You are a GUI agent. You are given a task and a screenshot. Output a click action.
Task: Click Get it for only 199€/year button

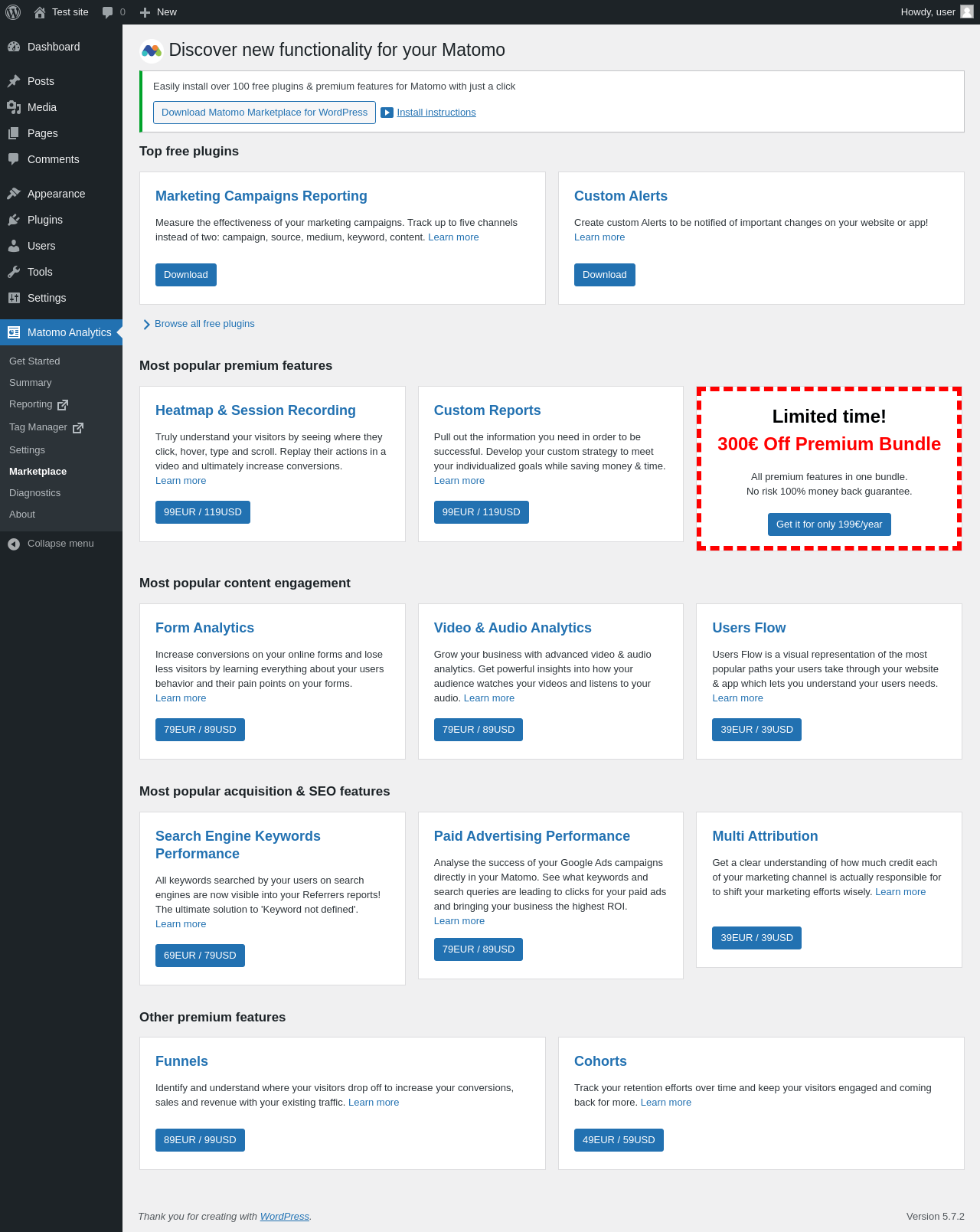pos(829,524)
